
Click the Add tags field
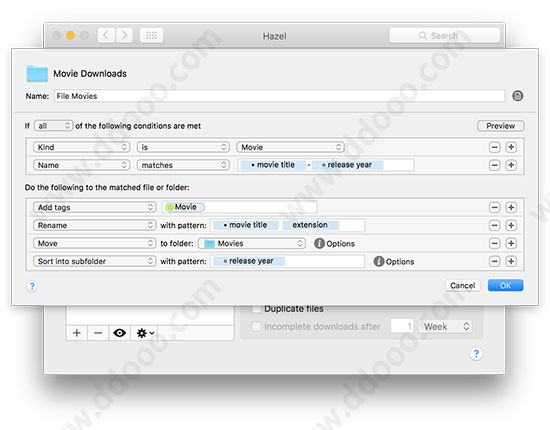point(240,207)
